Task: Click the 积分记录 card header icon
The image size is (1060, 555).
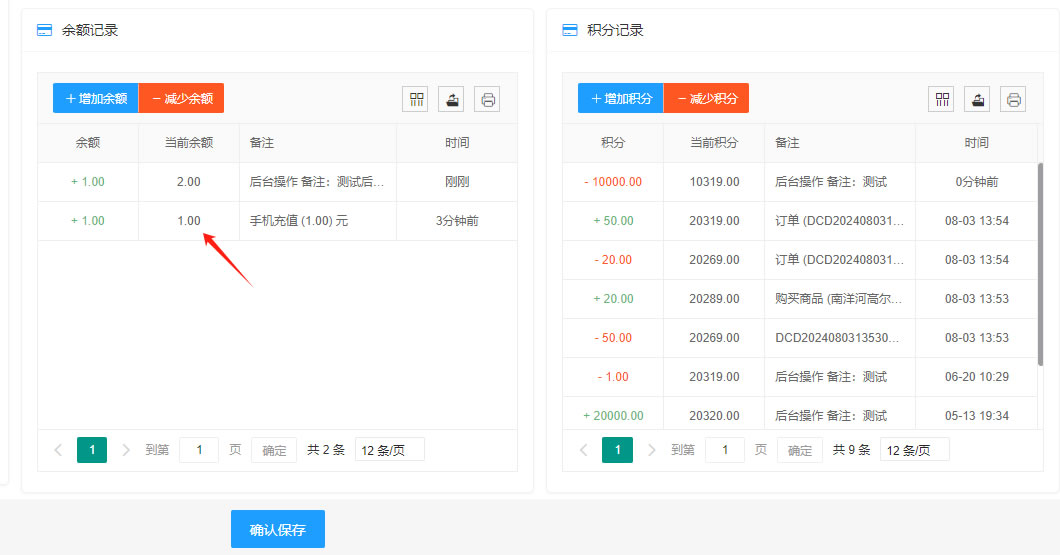Action: click(570, 30)
